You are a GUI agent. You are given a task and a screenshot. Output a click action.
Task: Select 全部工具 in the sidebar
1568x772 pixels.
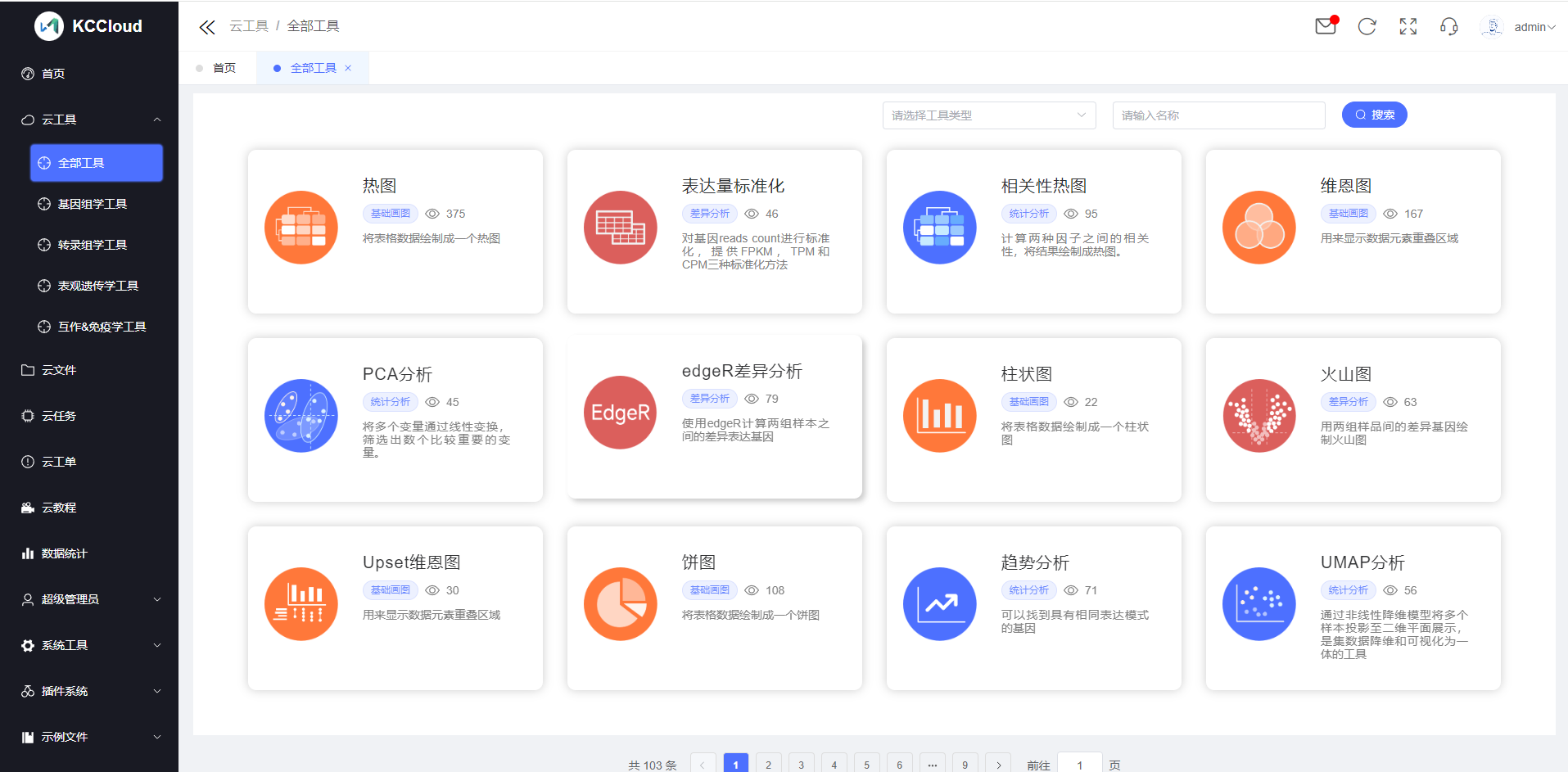[x=97, y=163]
